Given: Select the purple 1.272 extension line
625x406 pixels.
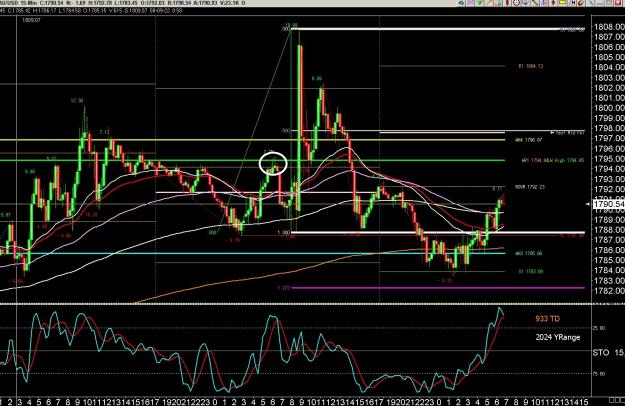Looking at the screenshot, I should tap(438, 288).
